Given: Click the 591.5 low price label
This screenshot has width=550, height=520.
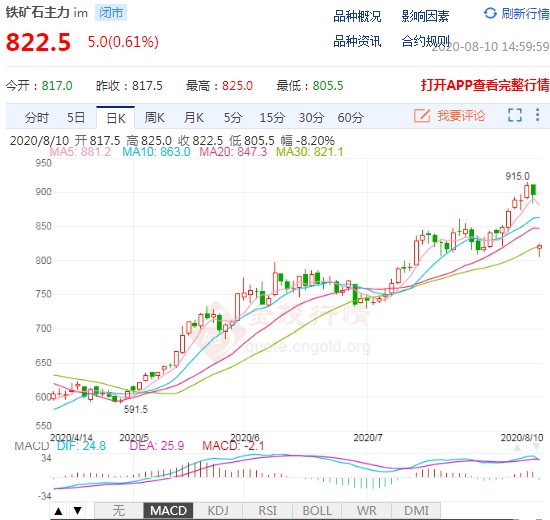Looking at the screenshot, I should (136, 409).
